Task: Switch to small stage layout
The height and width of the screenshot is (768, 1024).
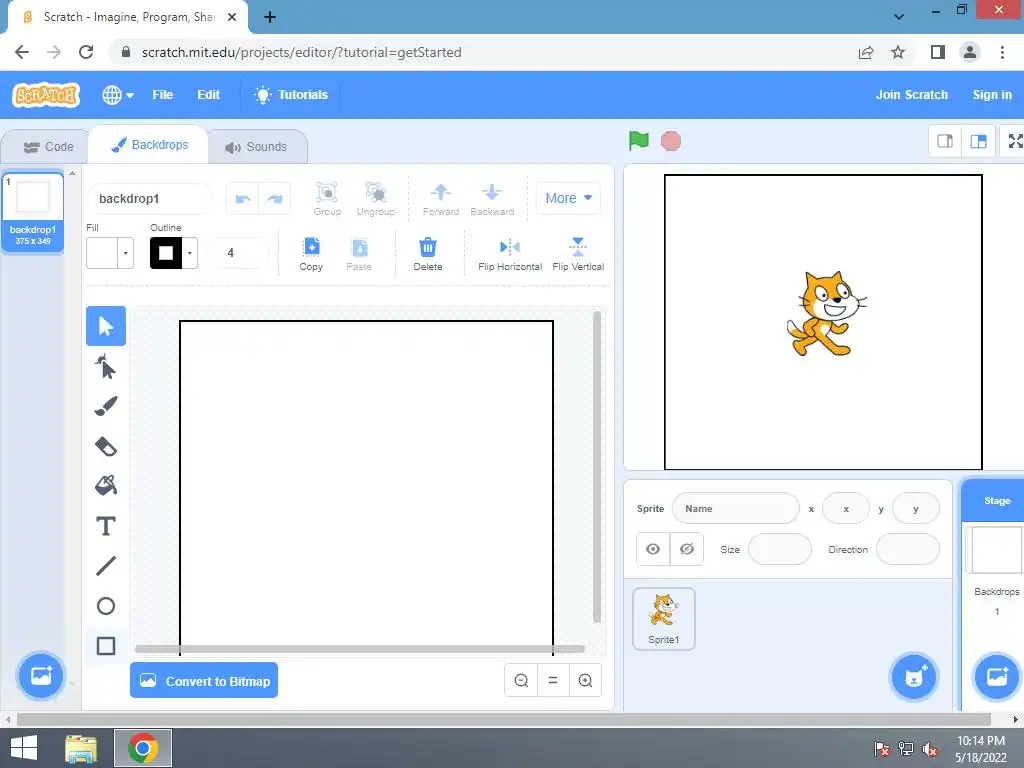Action: tap(945, 141)
